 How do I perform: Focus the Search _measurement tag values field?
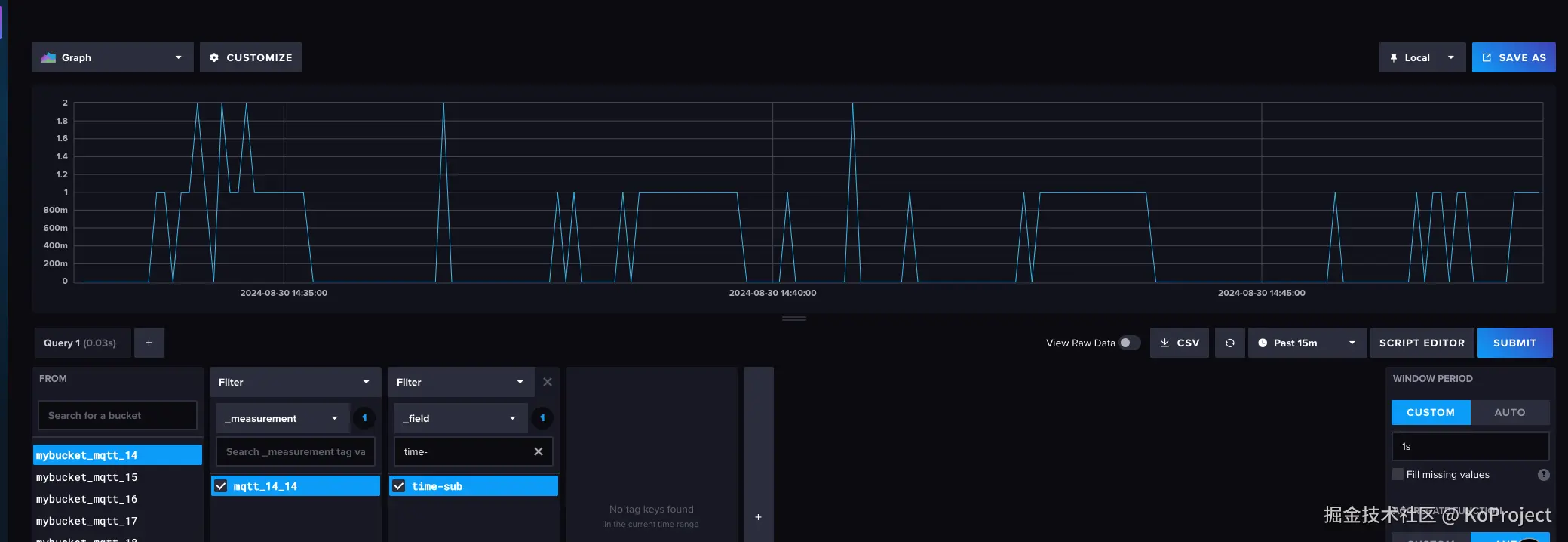295,451
